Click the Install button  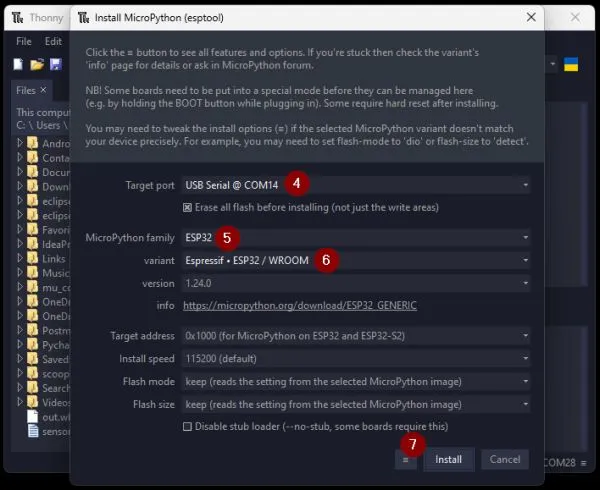click(x=449, y=459)
